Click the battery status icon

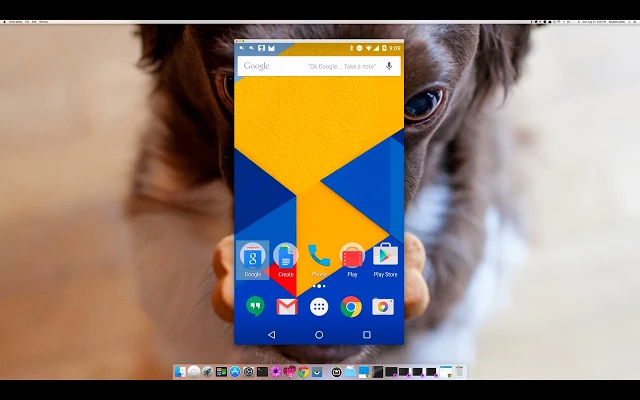click(384, 48)
